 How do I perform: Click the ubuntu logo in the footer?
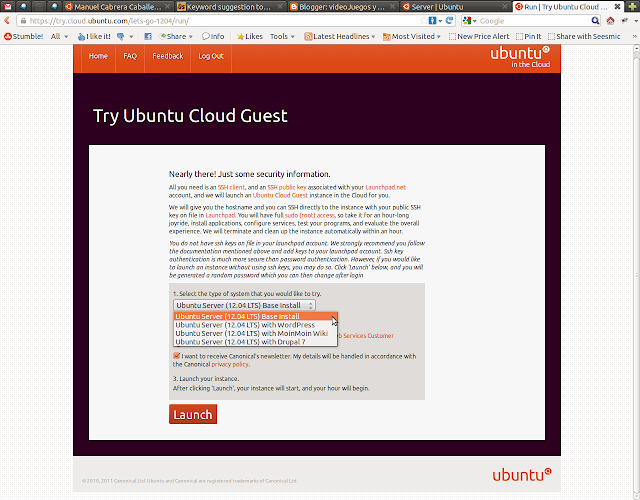point(522,474)
